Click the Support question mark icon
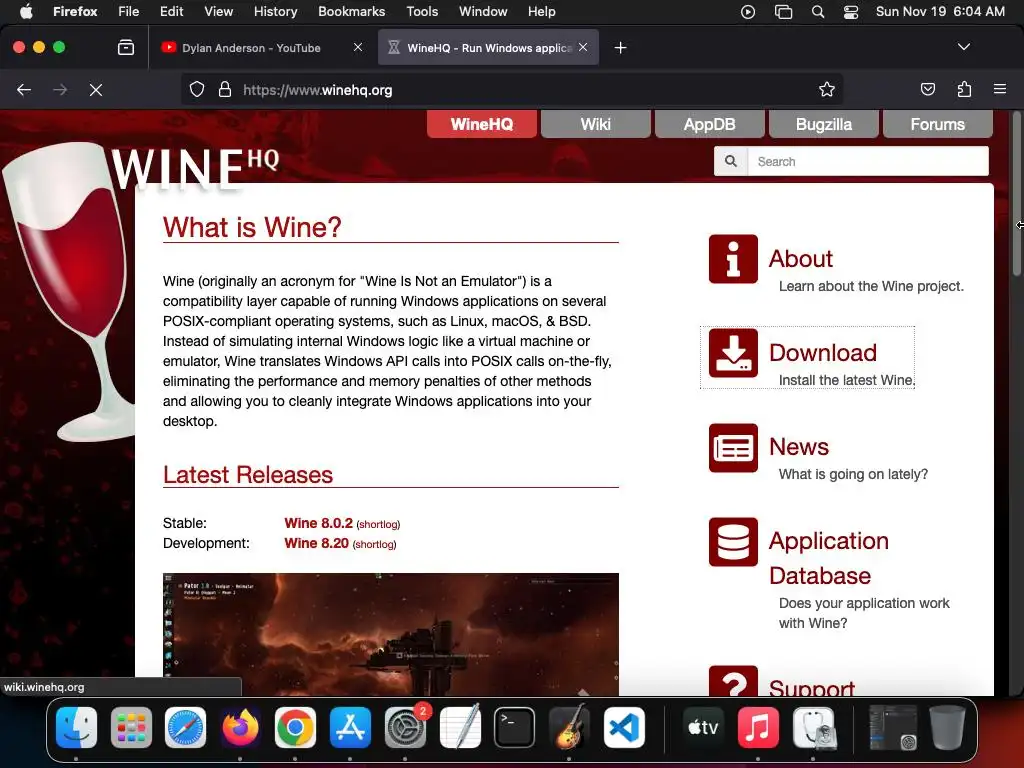1024x768 pixels. (733, 681)
